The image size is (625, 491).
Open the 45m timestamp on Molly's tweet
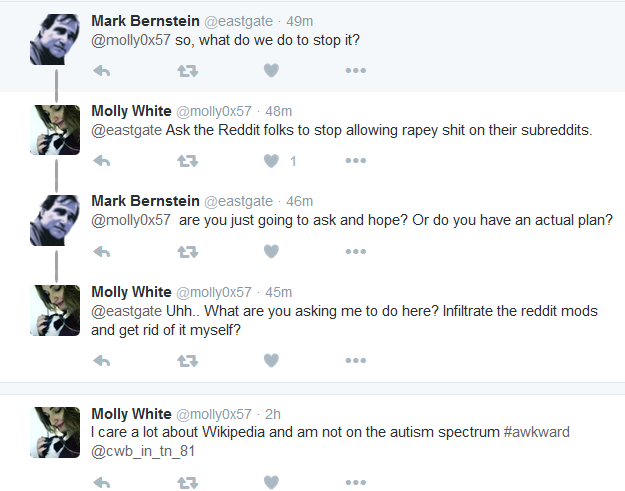tap(279, 292)
